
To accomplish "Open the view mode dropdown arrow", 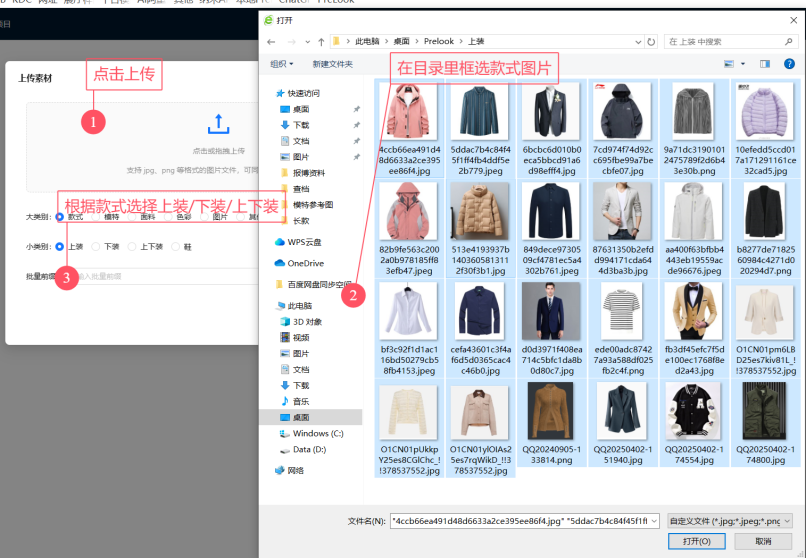I will pos(744,64).
